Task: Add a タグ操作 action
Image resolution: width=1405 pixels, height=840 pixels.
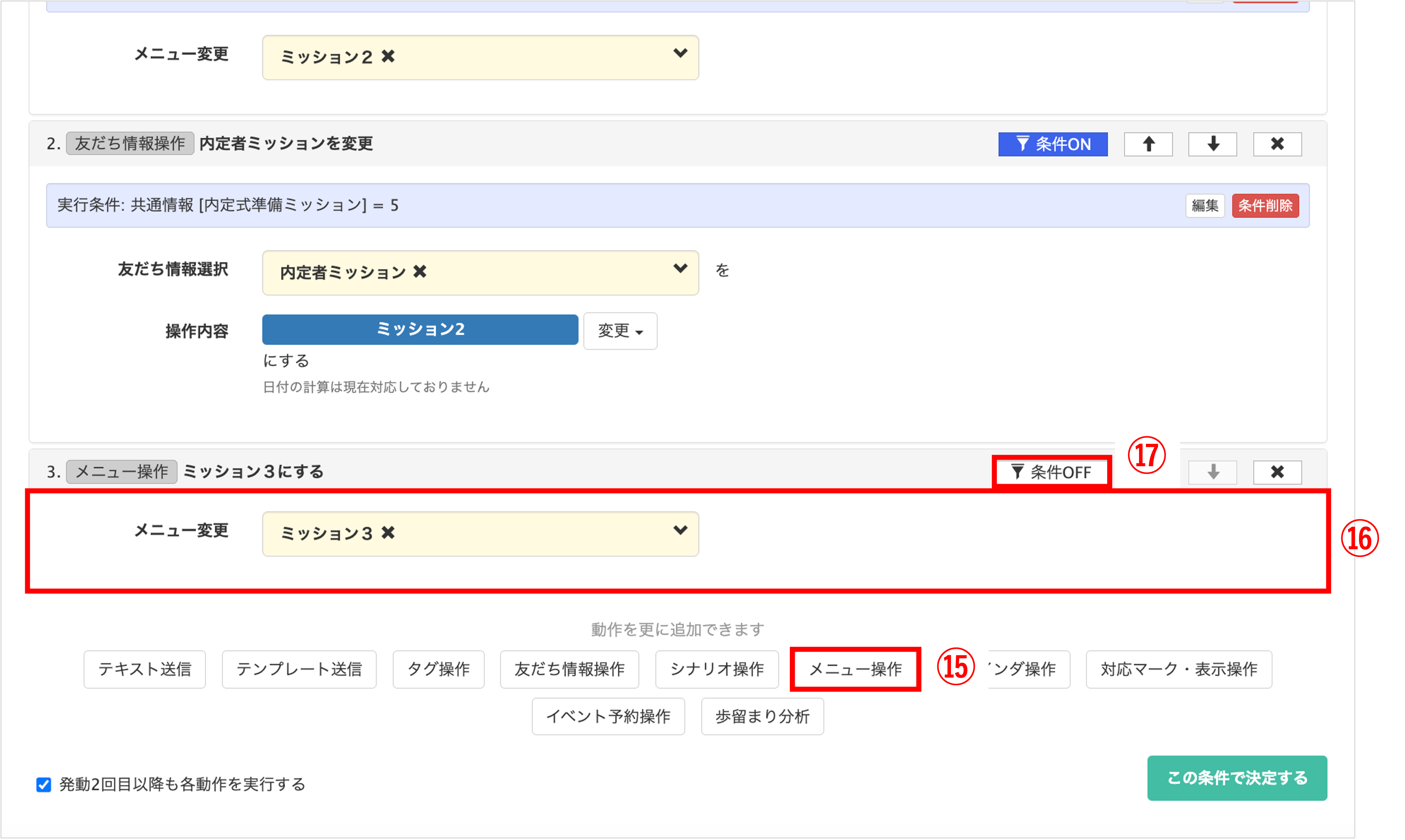Action: (x=439, y=669)
